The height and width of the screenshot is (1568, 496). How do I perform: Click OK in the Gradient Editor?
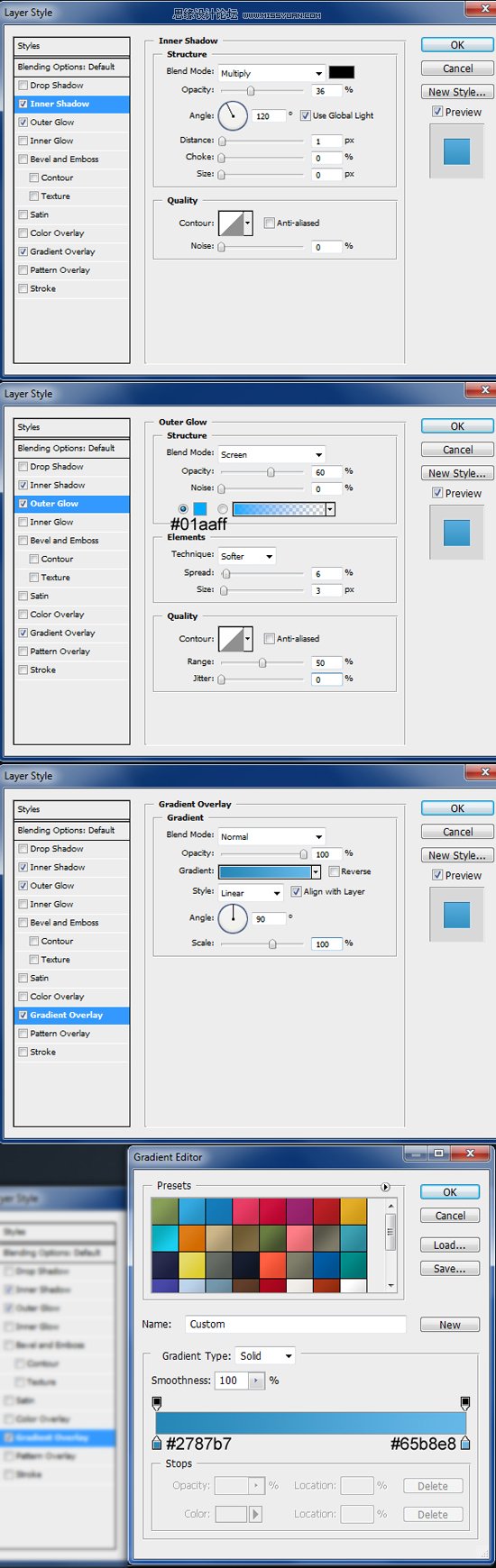coord(449,1191)
